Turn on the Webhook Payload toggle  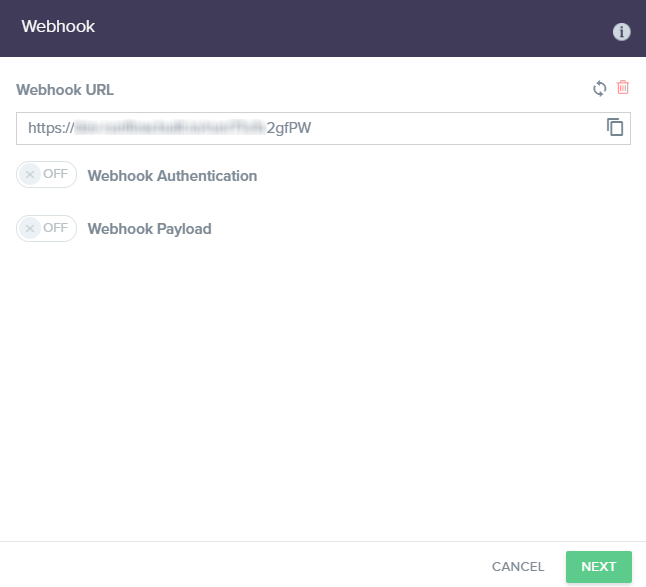[47, 229]
